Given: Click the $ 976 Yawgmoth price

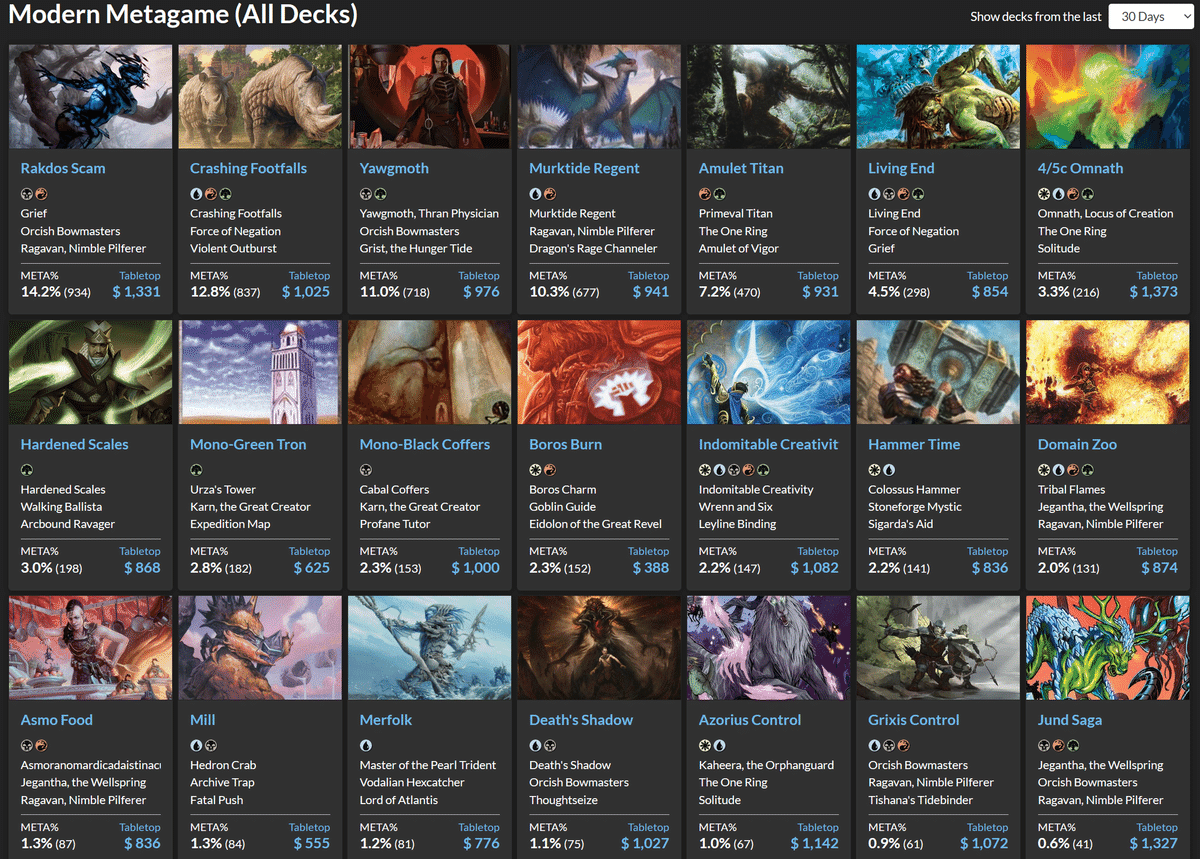Looking at the screenshot, I should (481, 292).
